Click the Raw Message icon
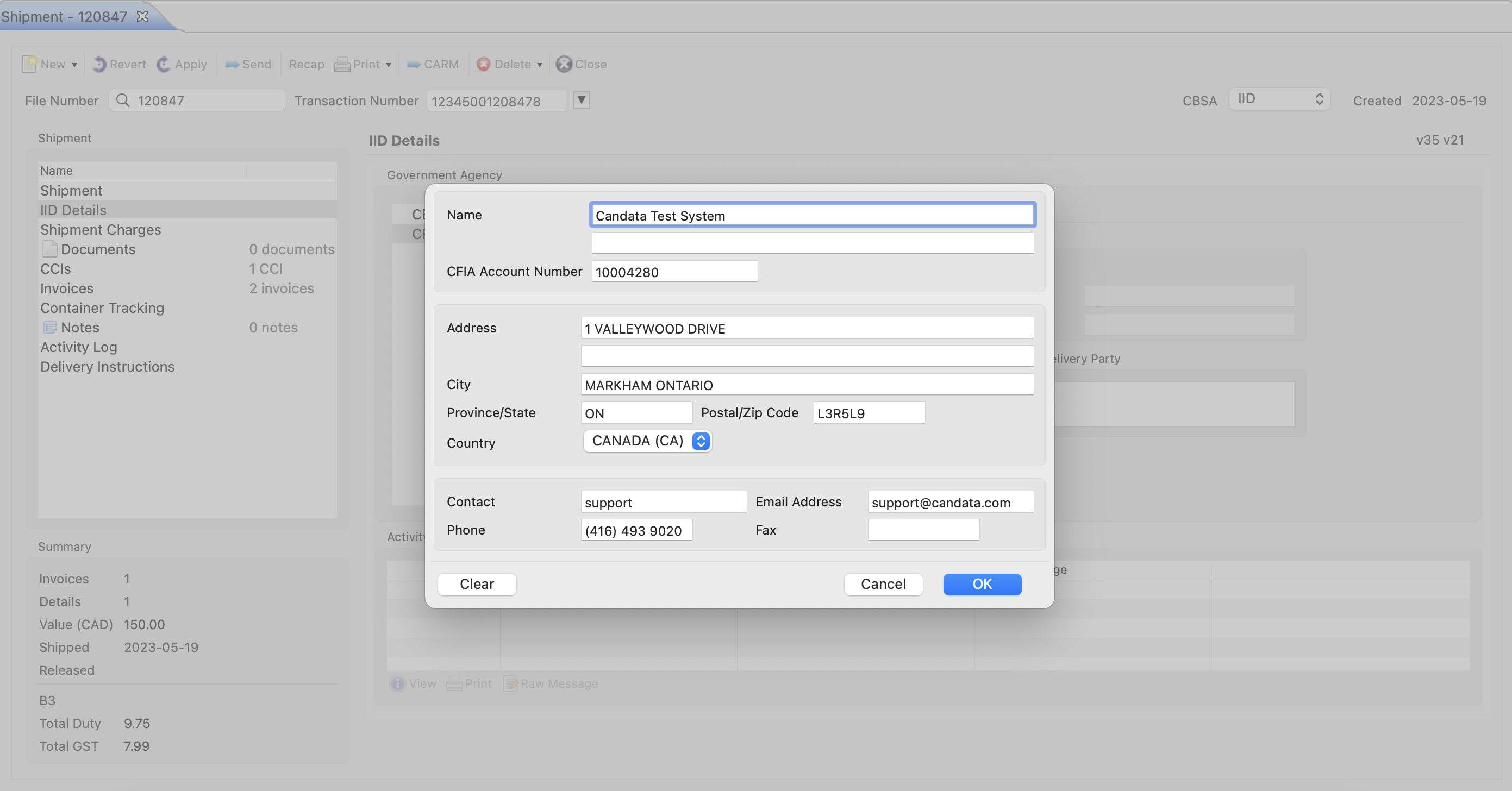Screen dimensions: 1512x791 pyautogui.click(x=510, y=683)
